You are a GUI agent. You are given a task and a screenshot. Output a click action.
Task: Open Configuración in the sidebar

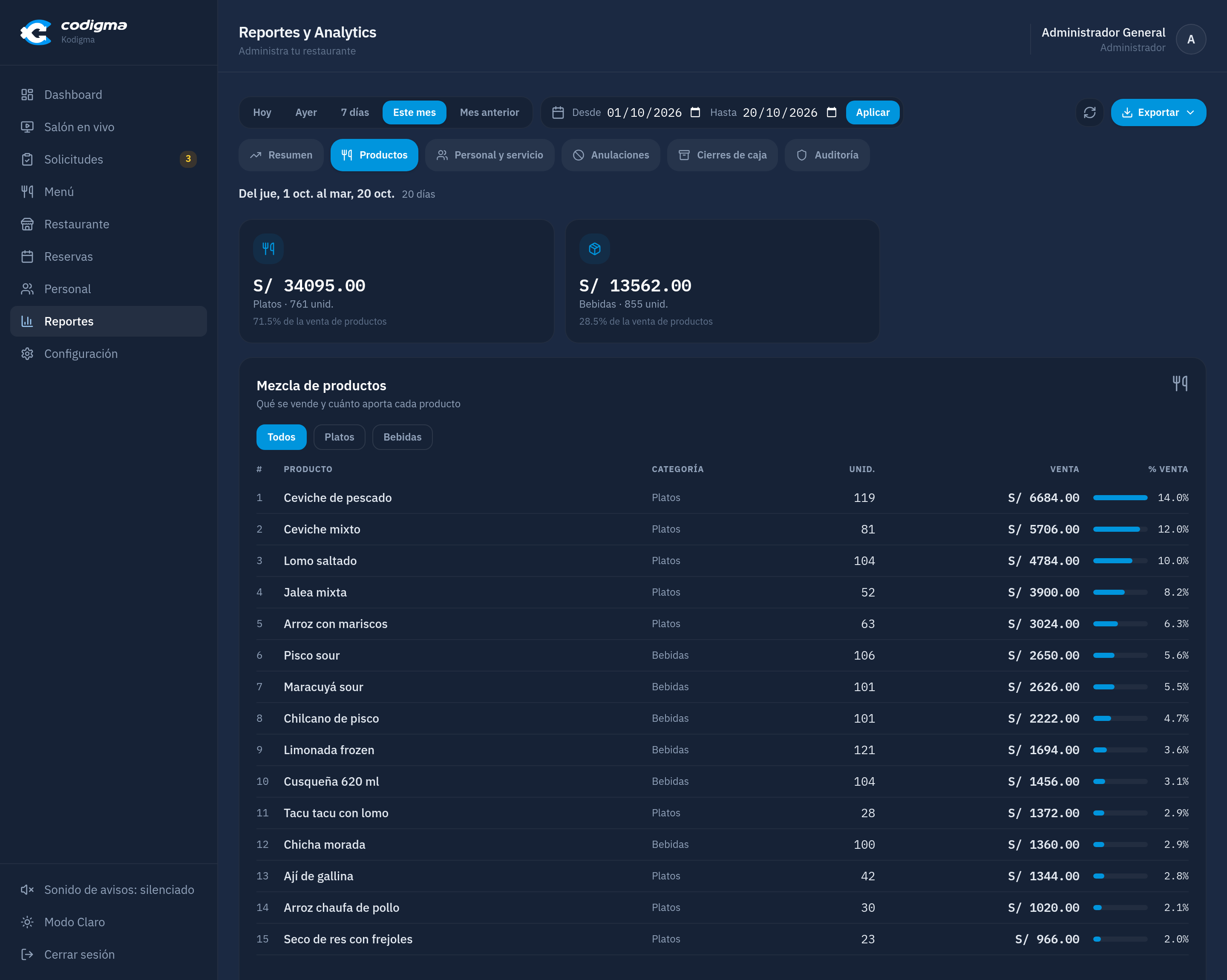point(108,354)
